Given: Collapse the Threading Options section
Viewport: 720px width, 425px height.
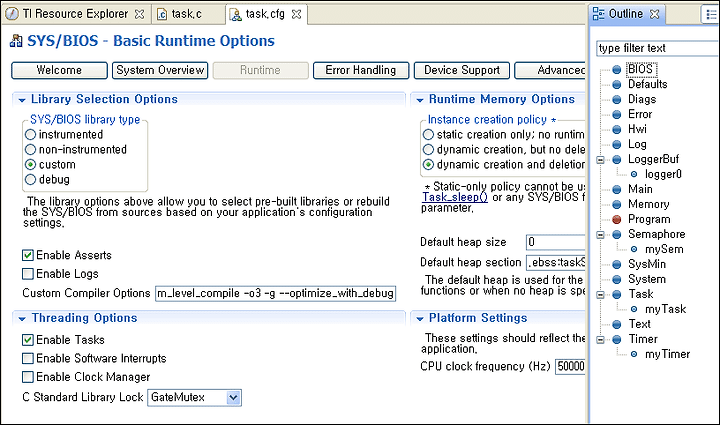Looking at the screenshot, I should 22,318.
